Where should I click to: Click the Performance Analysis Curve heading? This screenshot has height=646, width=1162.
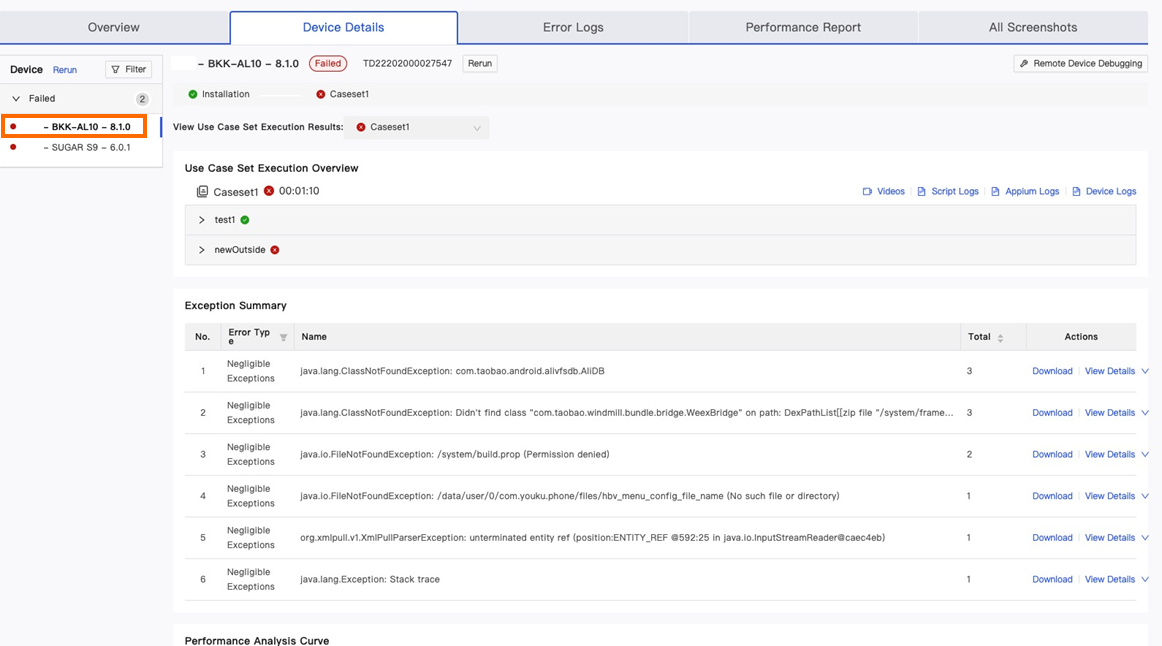[x=256, y=640]
